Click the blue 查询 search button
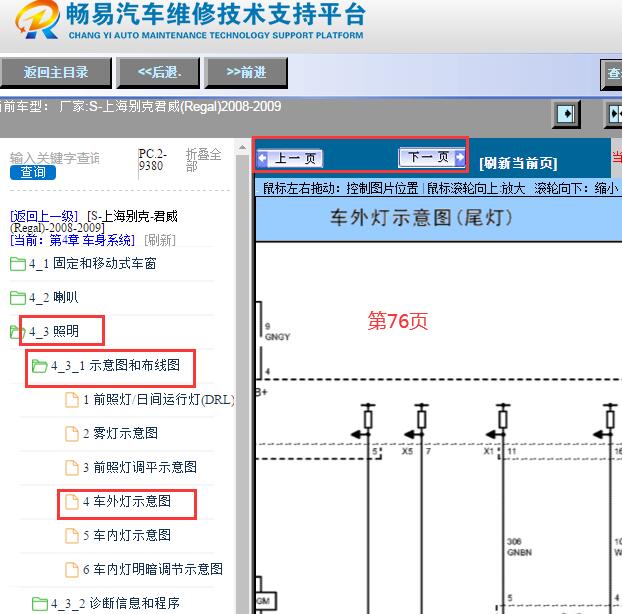 click(33, 173)
